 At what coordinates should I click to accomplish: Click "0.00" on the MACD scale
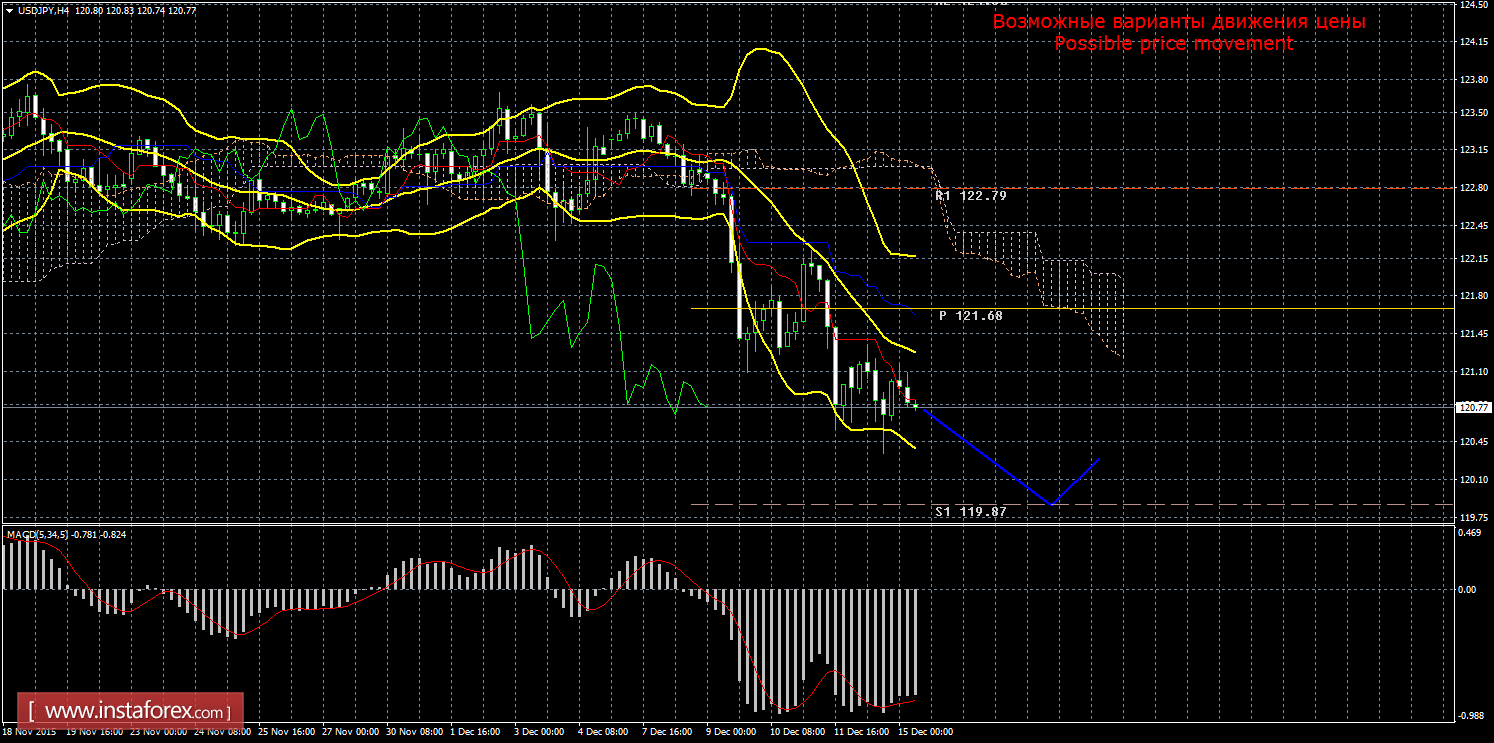pyautogui.click(x=1468, y=589)
